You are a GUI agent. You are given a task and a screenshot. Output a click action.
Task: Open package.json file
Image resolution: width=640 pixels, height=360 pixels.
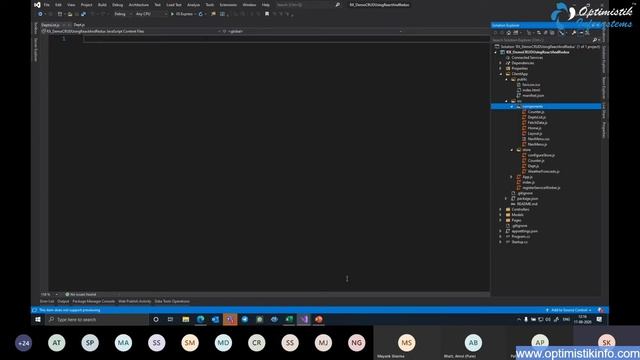[527, 198]
